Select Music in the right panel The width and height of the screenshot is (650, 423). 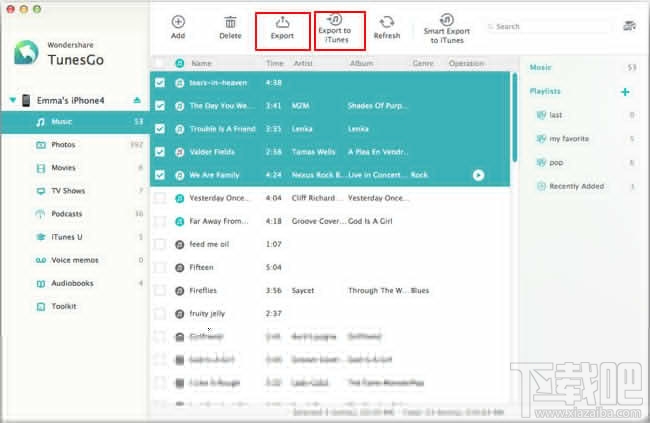click(x=541, y=67)
